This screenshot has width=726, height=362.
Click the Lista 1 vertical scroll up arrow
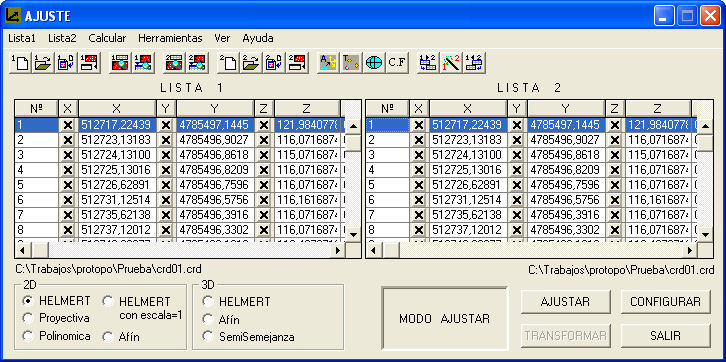pos(353,125)
